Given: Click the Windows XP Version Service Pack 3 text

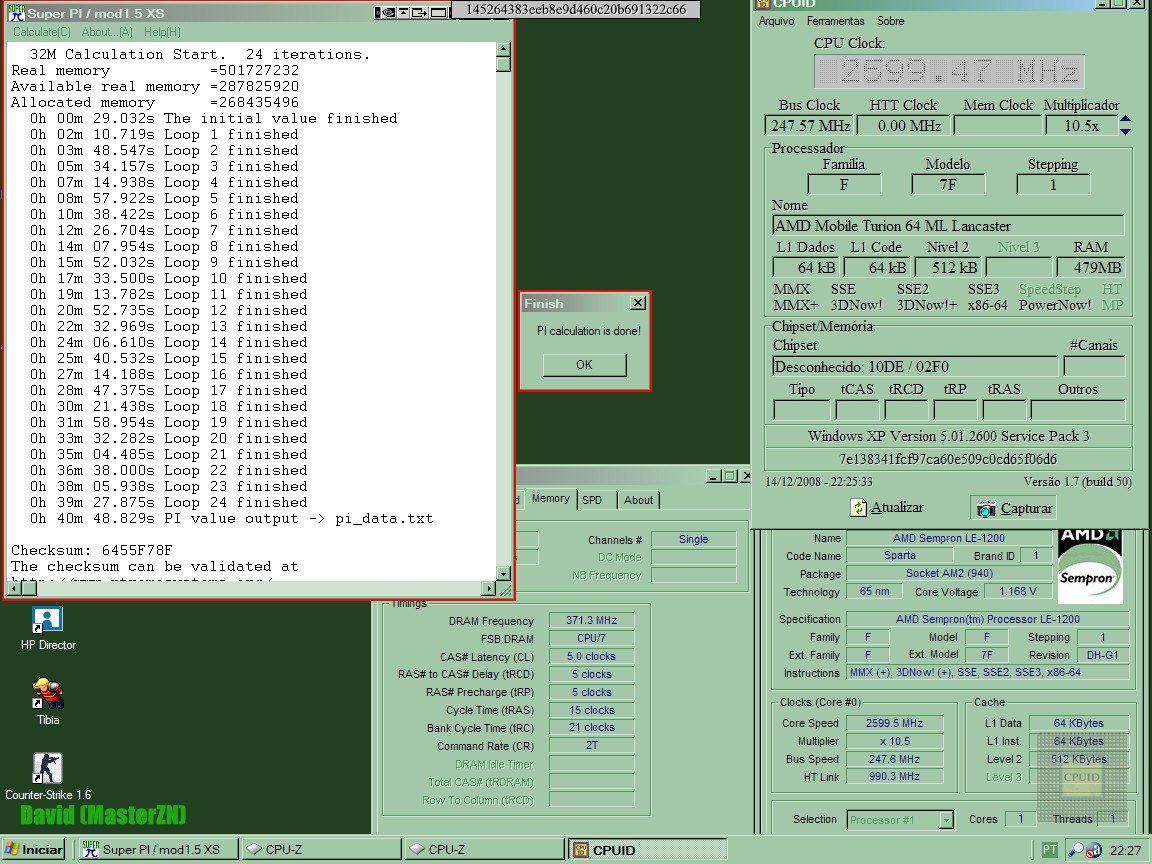Looking at the screenshot, I should (948, 436).
